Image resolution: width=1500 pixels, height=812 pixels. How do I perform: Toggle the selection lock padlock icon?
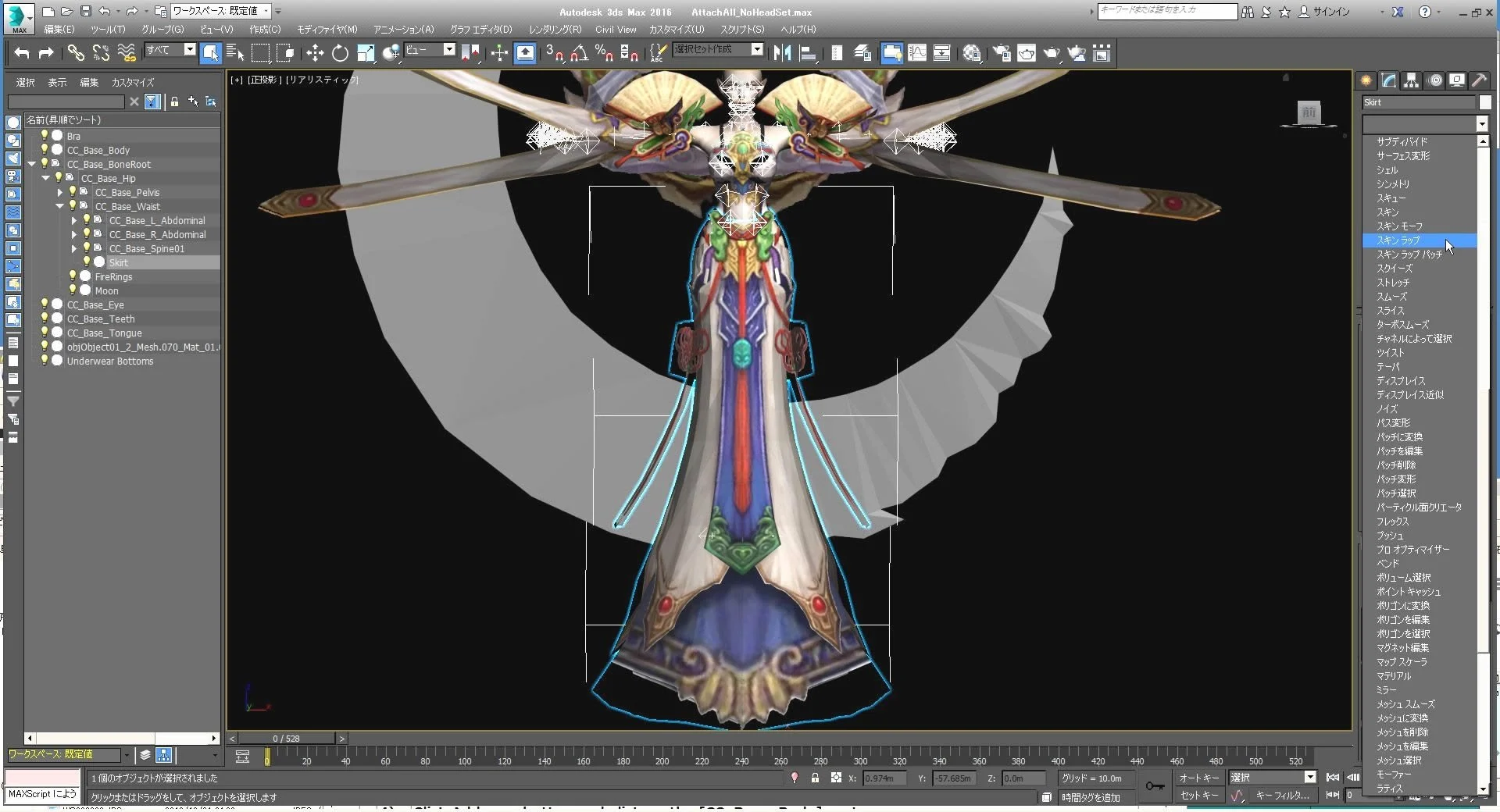[815, 778]
